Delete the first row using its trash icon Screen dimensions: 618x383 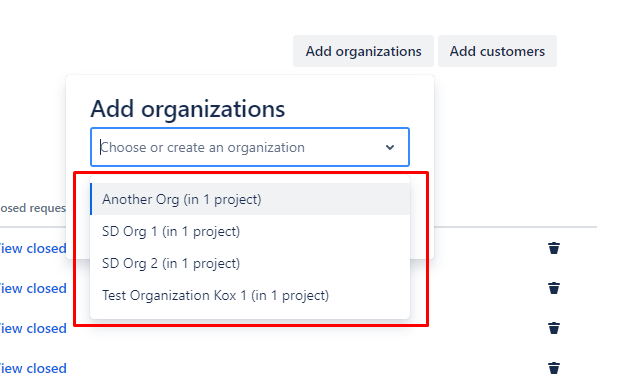554,248
